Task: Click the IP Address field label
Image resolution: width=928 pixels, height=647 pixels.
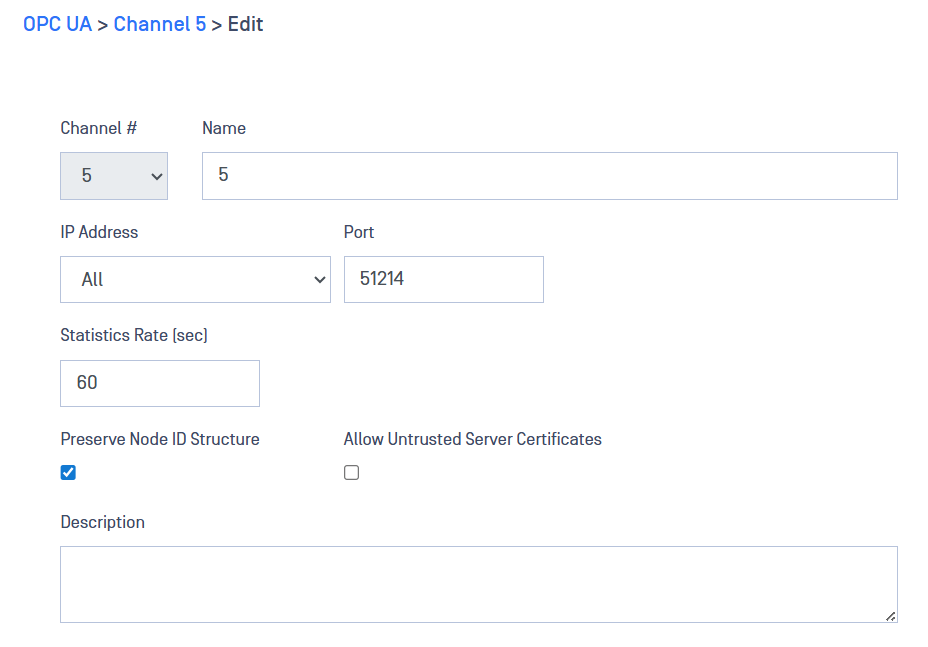Action: click(99, 232)
